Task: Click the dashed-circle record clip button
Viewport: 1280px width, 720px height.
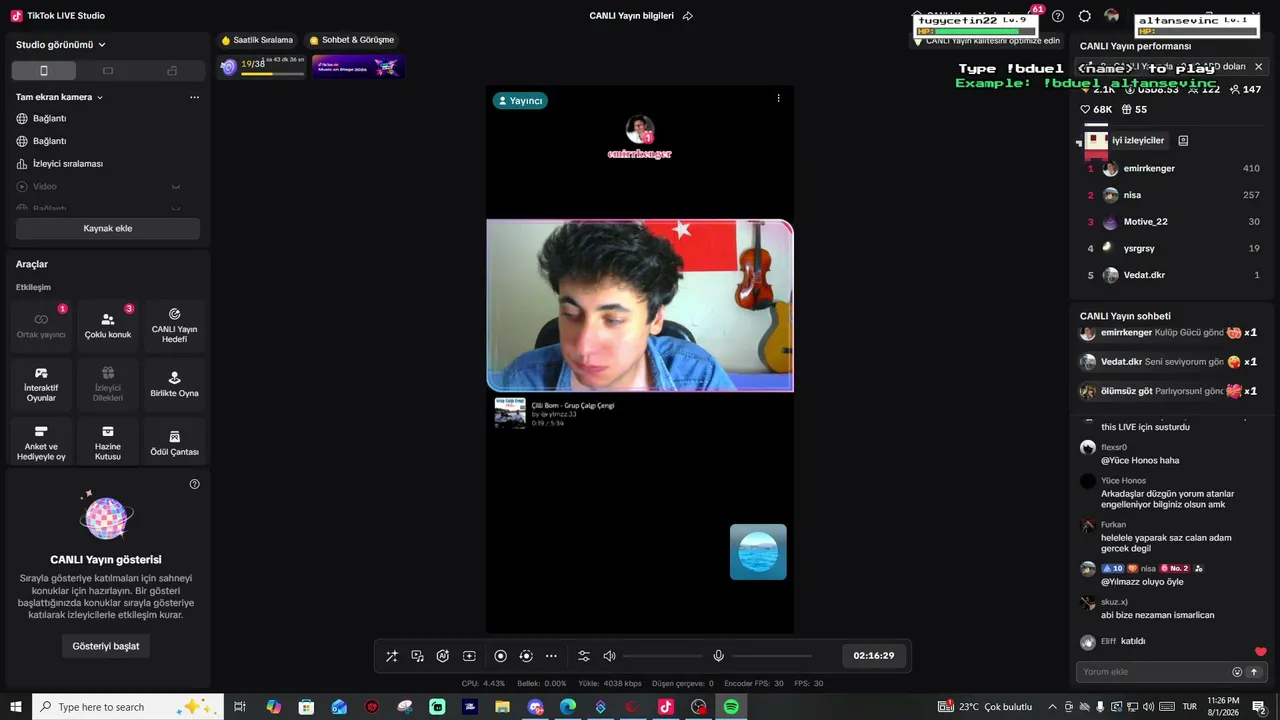Action: [x=526, y=656]
